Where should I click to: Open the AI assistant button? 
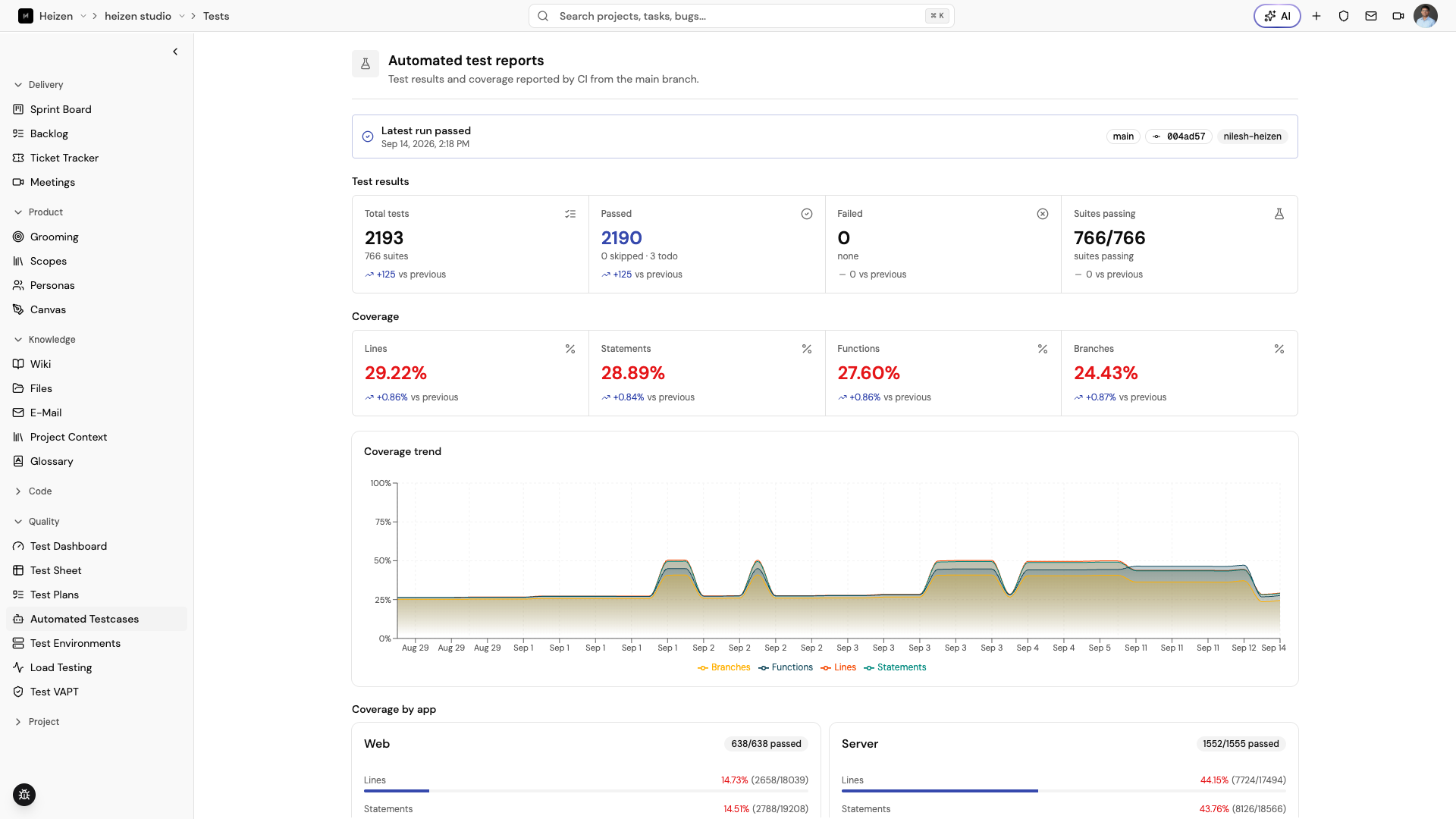point(1277,16)
